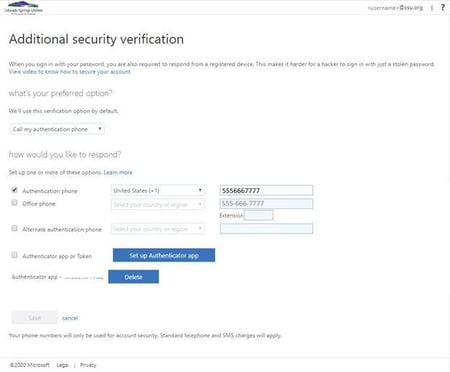The width and height of the screenshot is (450, 372).
Task: Check the Authenticator app or Token box
Action: (x=14, y=255)
